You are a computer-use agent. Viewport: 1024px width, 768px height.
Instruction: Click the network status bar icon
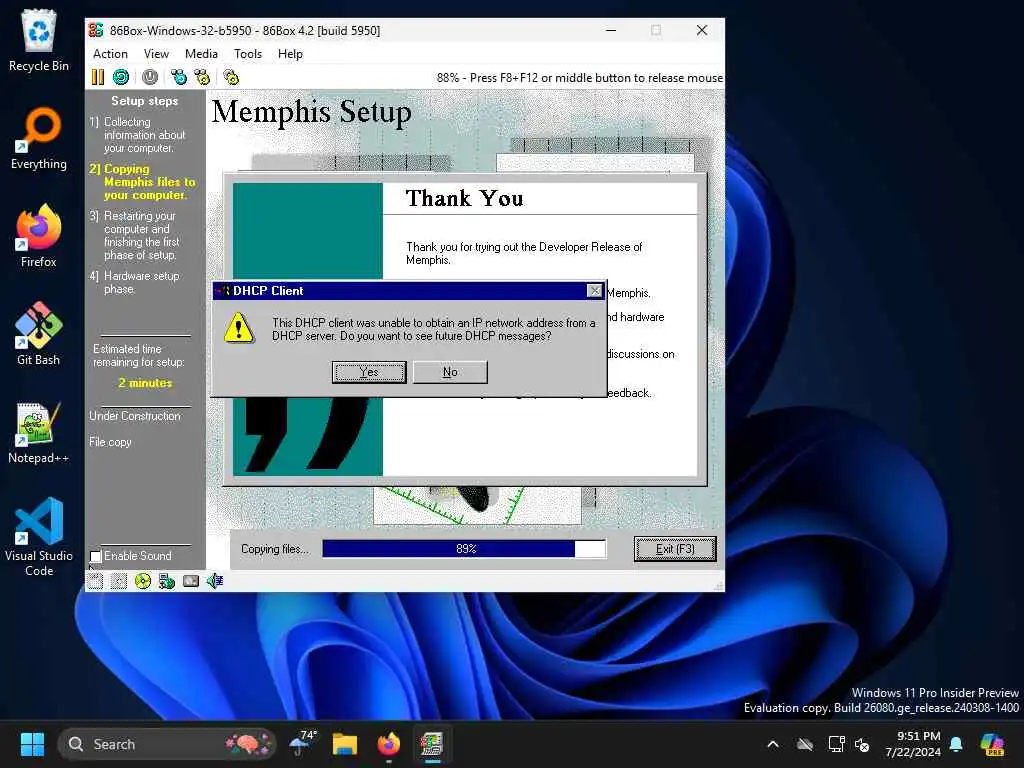tap(167, 581)
